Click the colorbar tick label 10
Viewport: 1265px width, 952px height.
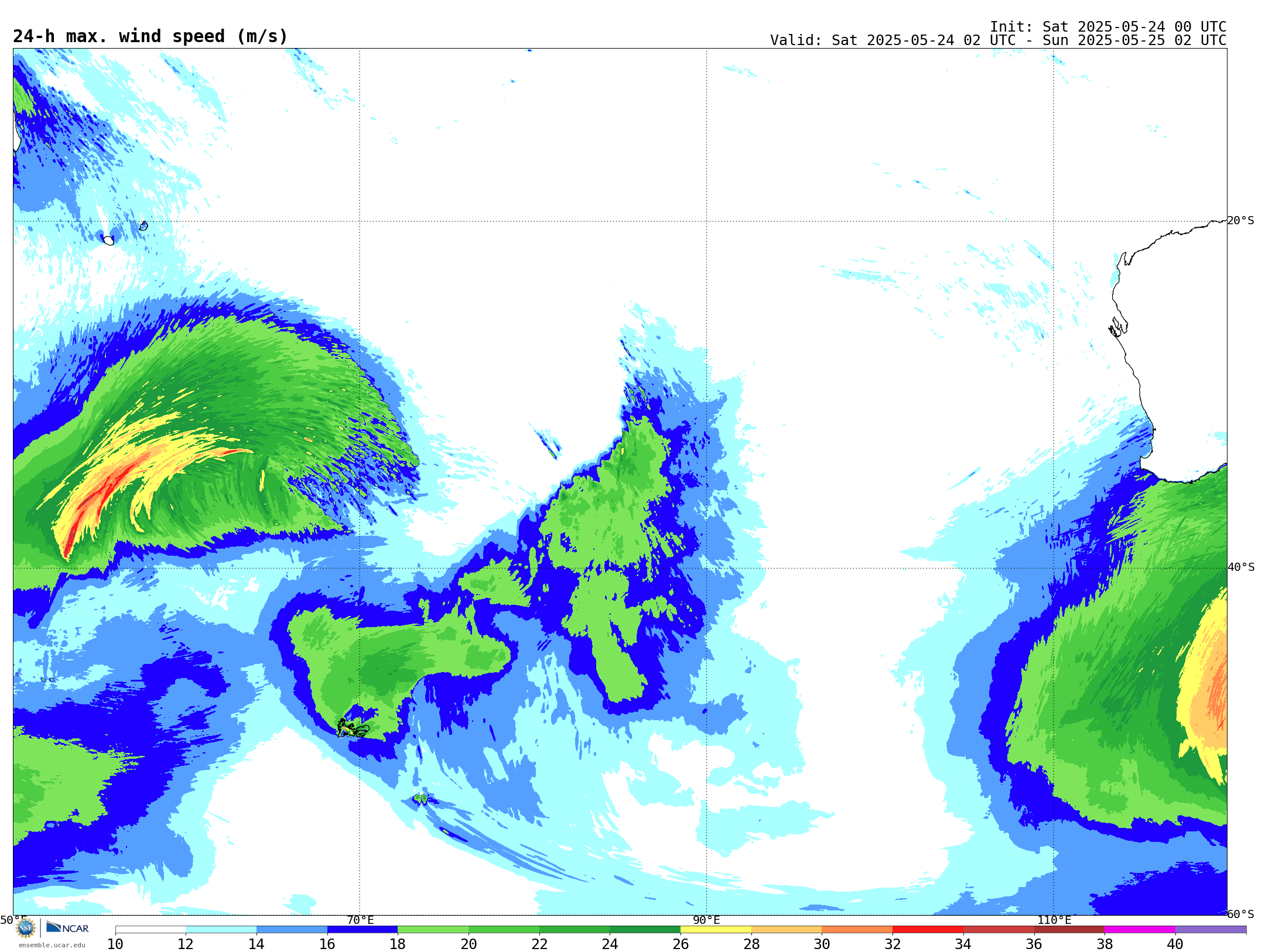[115, 944]
